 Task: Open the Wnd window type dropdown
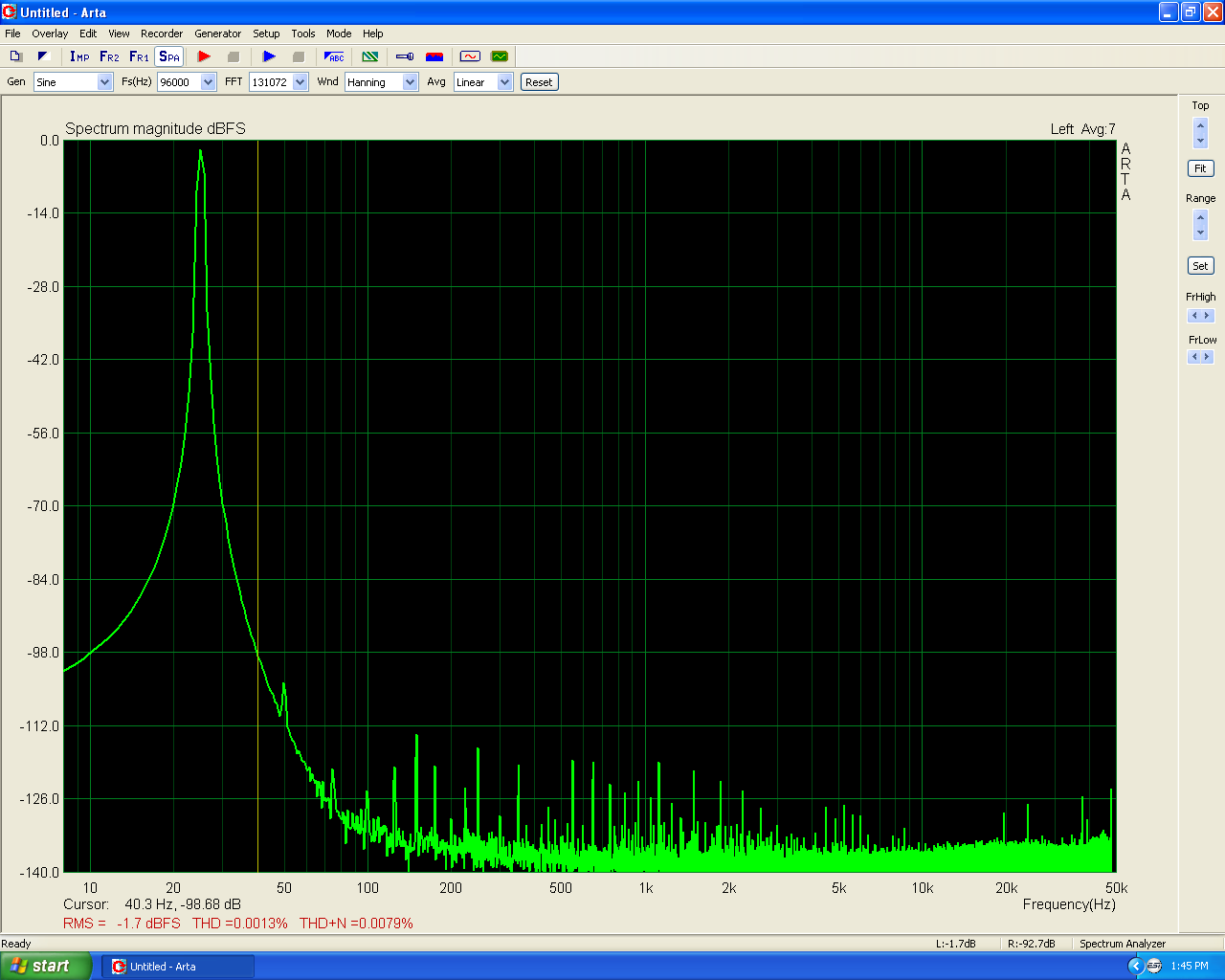[x=411, y=82]
